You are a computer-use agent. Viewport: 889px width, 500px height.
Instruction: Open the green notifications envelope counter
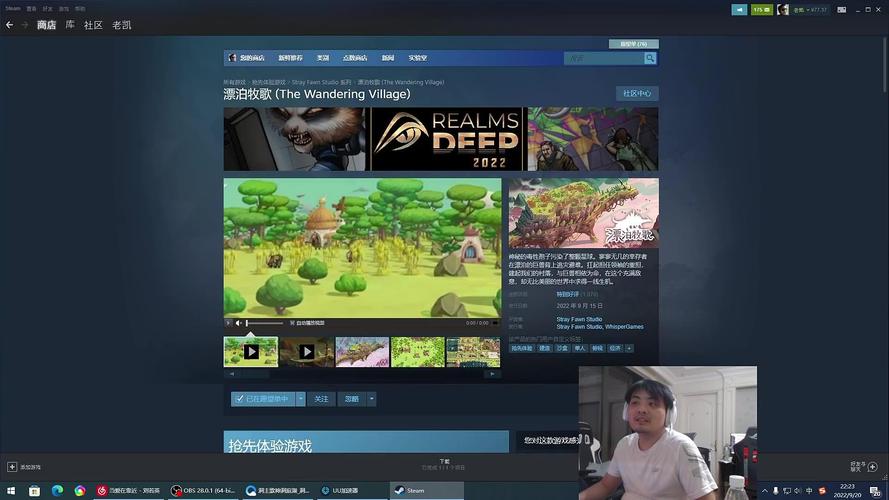[x=761, y=10]
